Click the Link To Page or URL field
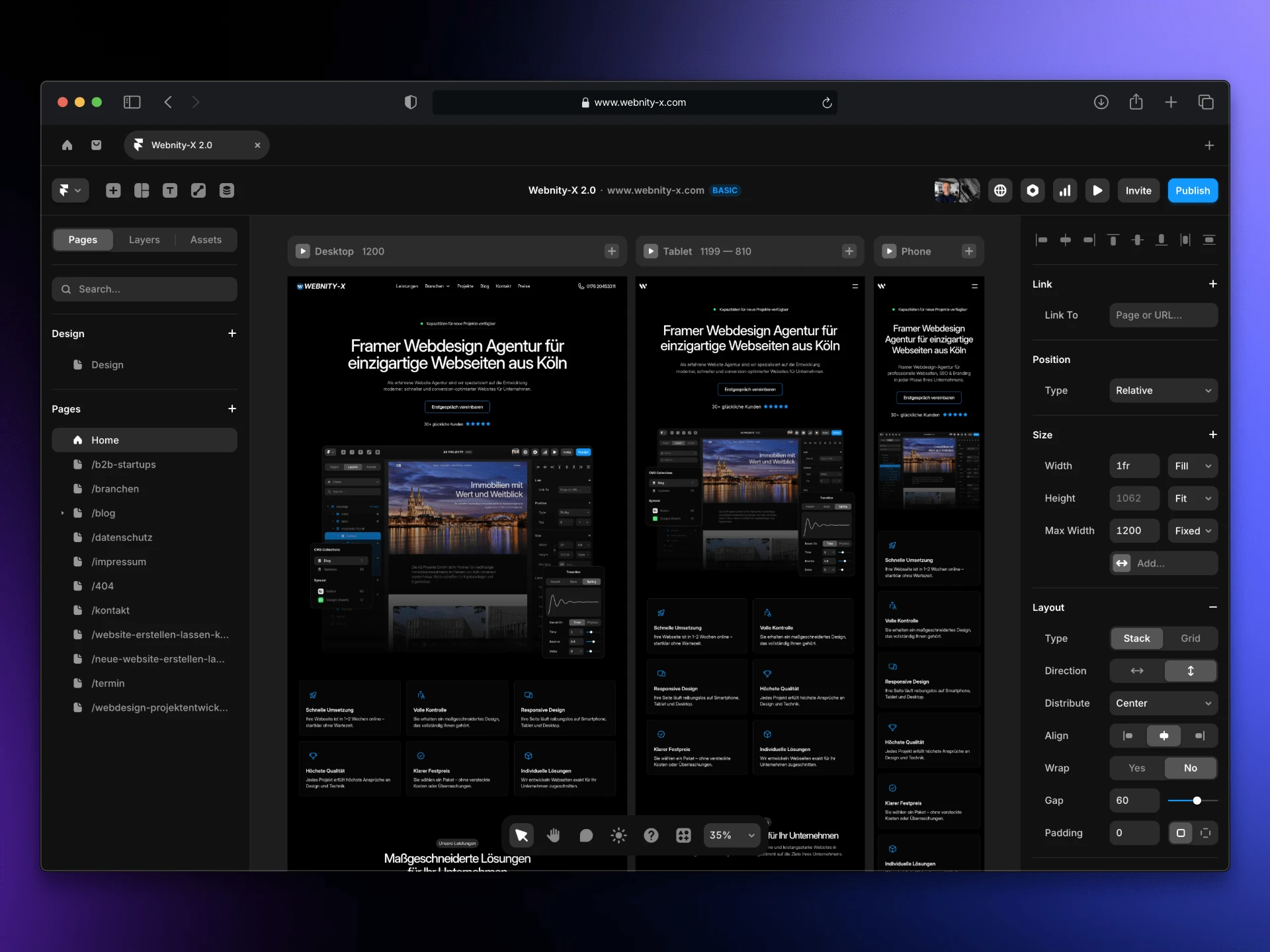This screenshot has height=952, width=1270. (x=1164, y=315)
